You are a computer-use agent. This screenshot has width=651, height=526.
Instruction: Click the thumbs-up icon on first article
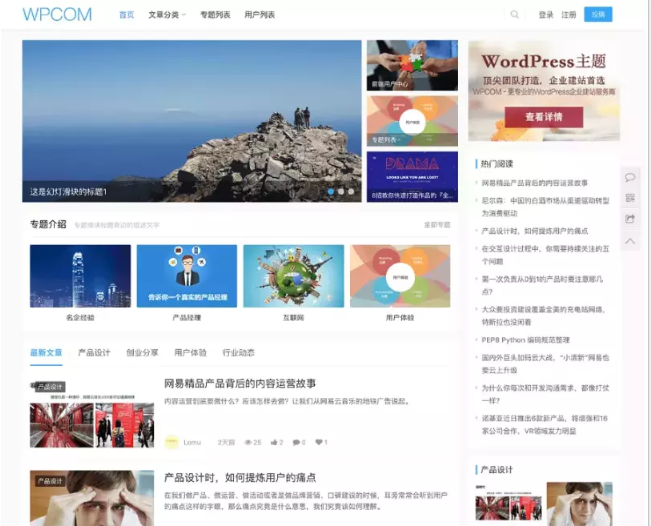[x=274, y=443]
